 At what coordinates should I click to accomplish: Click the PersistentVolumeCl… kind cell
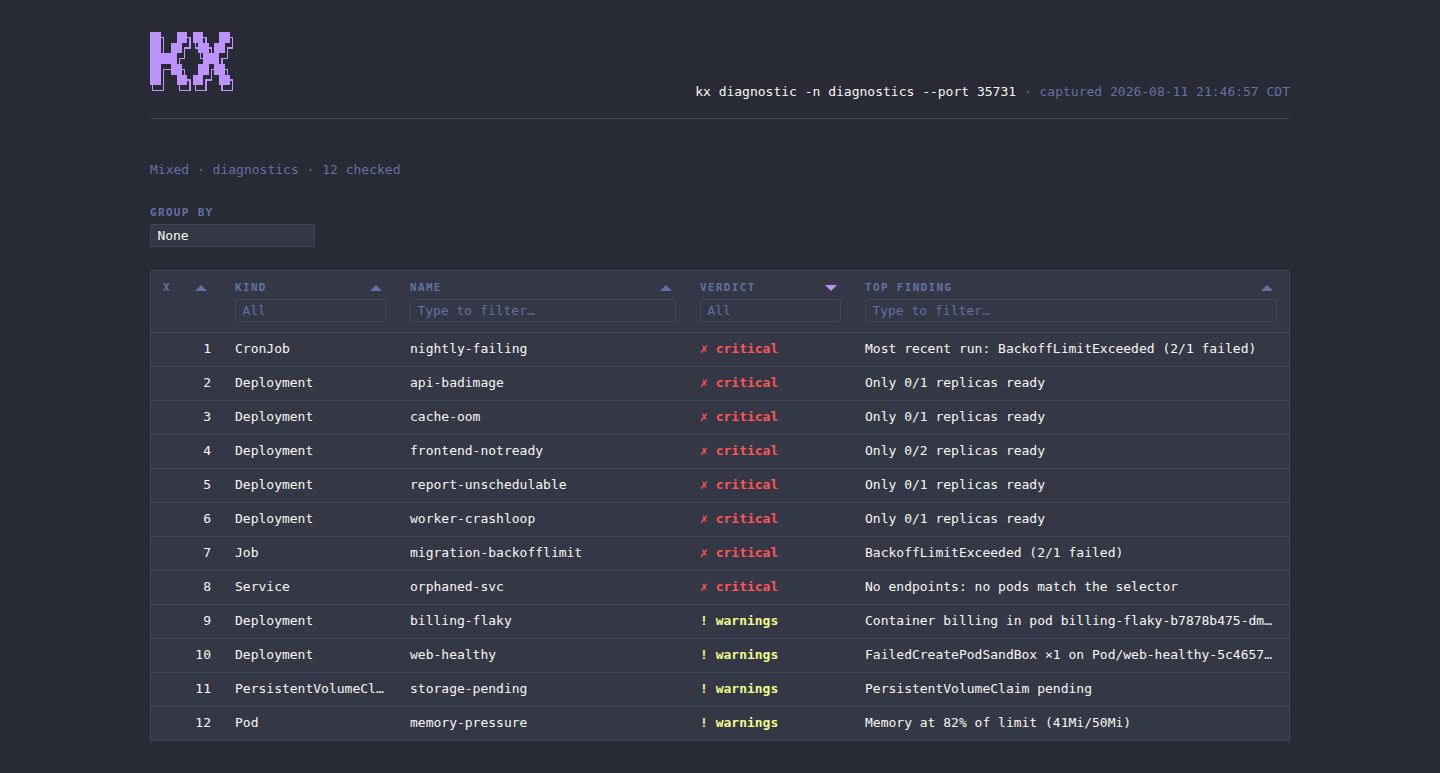click(x=310, y=689)
